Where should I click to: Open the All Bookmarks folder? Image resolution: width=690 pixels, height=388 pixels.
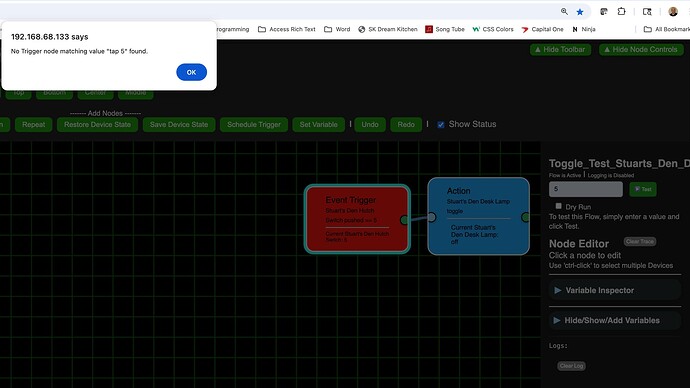[667, 29]
